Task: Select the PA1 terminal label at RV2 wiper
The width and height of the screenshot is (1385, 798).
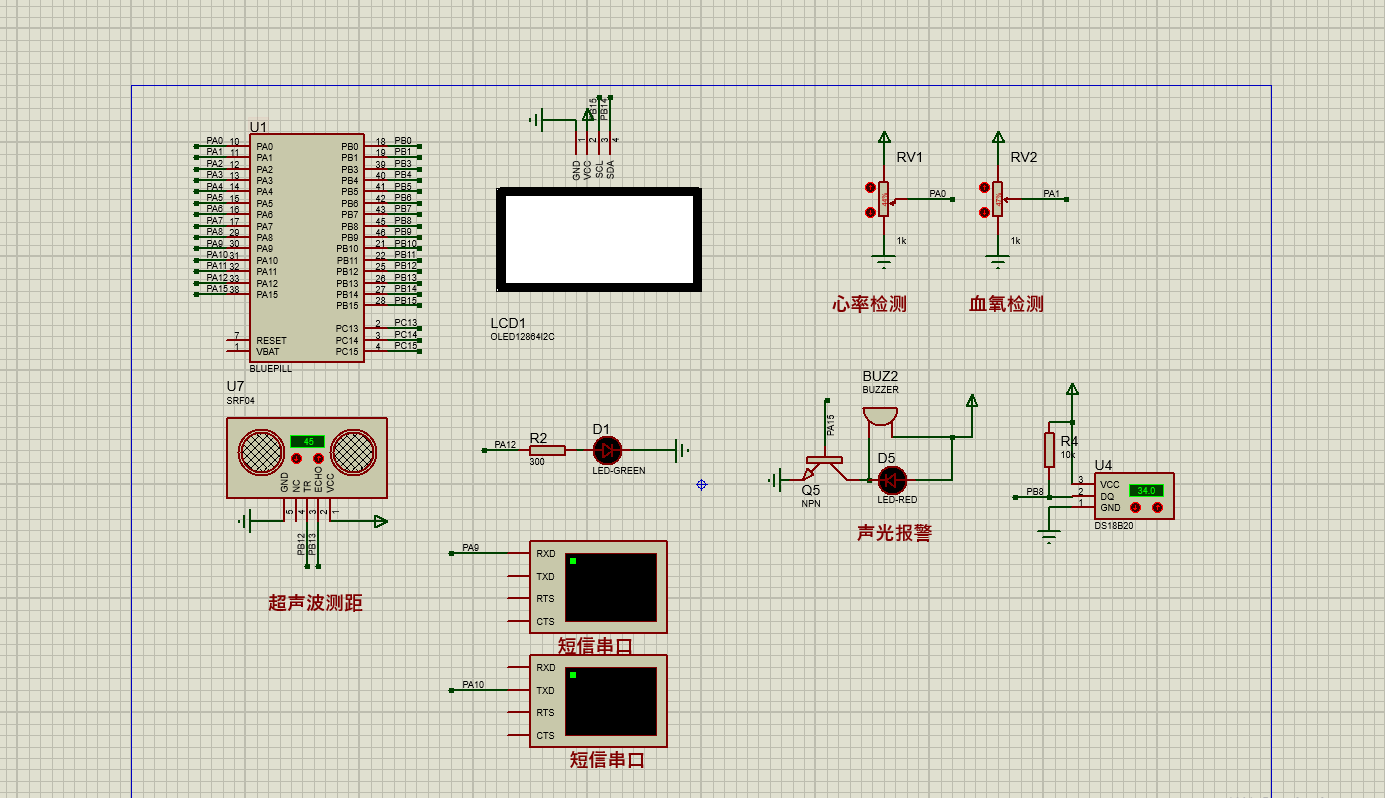Action: [1051, 193]
